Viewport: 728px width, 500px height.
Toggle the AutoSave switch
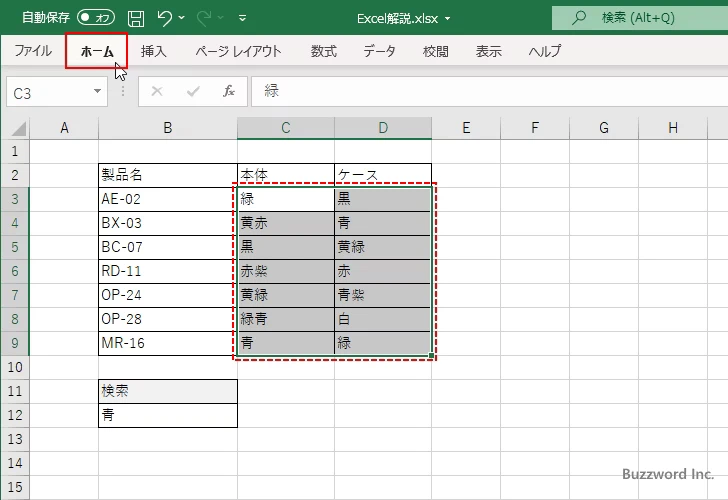[x=96, y=17]
